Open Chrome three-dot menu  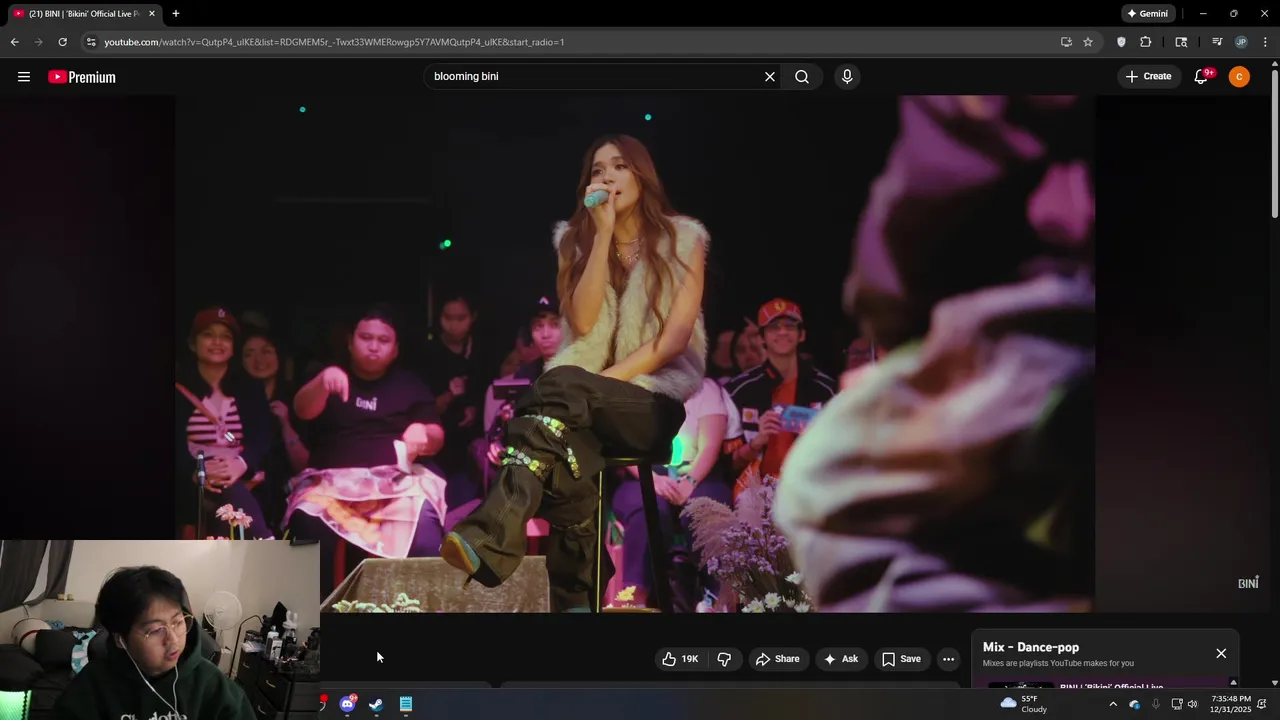[x=1265, y=42]
